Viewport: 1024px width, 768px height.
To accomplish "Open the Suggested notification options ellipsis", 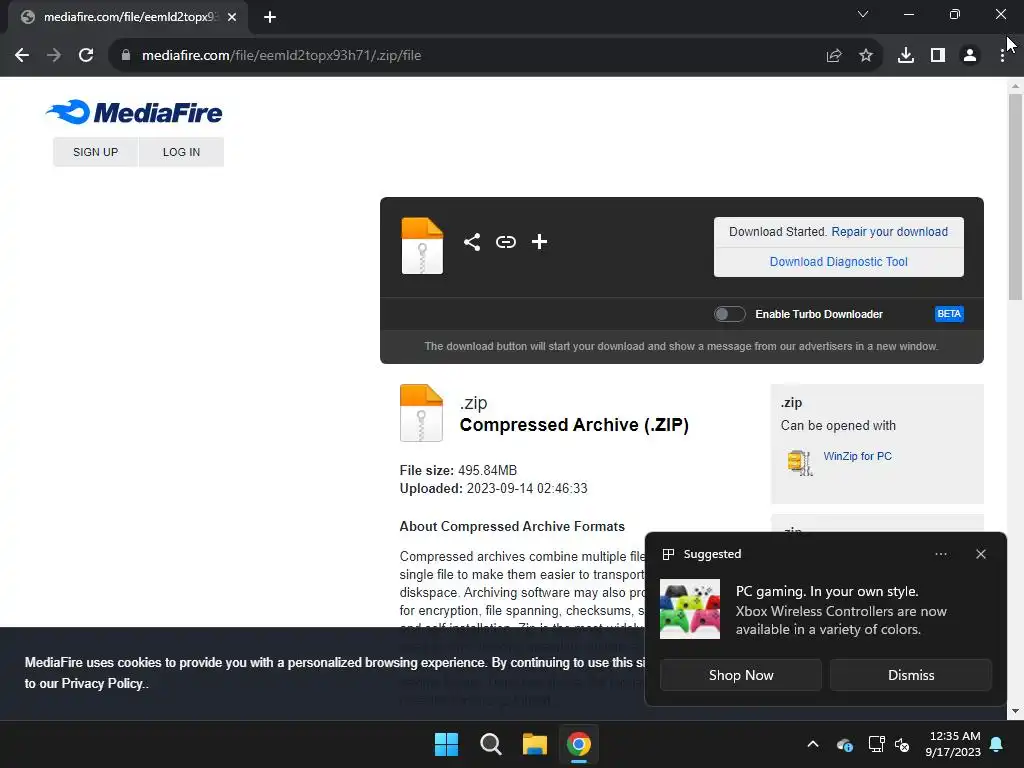I will pyautogui.click(x=941, y=554).
